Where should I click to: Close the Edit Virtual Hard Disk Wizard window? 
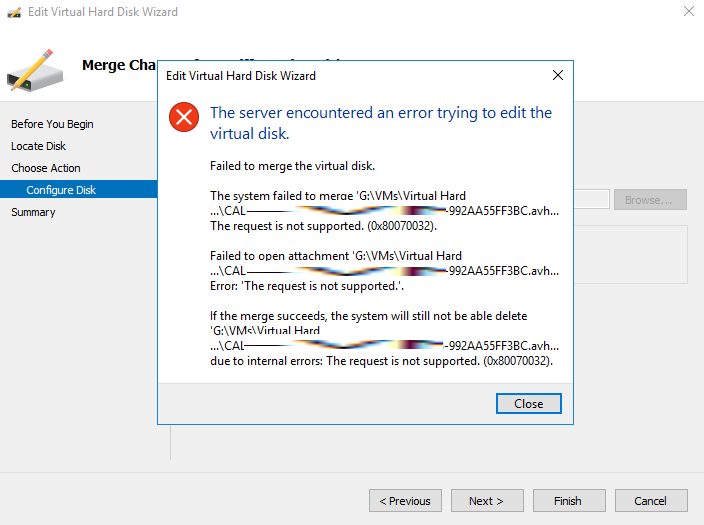click(x=688, y=12)
